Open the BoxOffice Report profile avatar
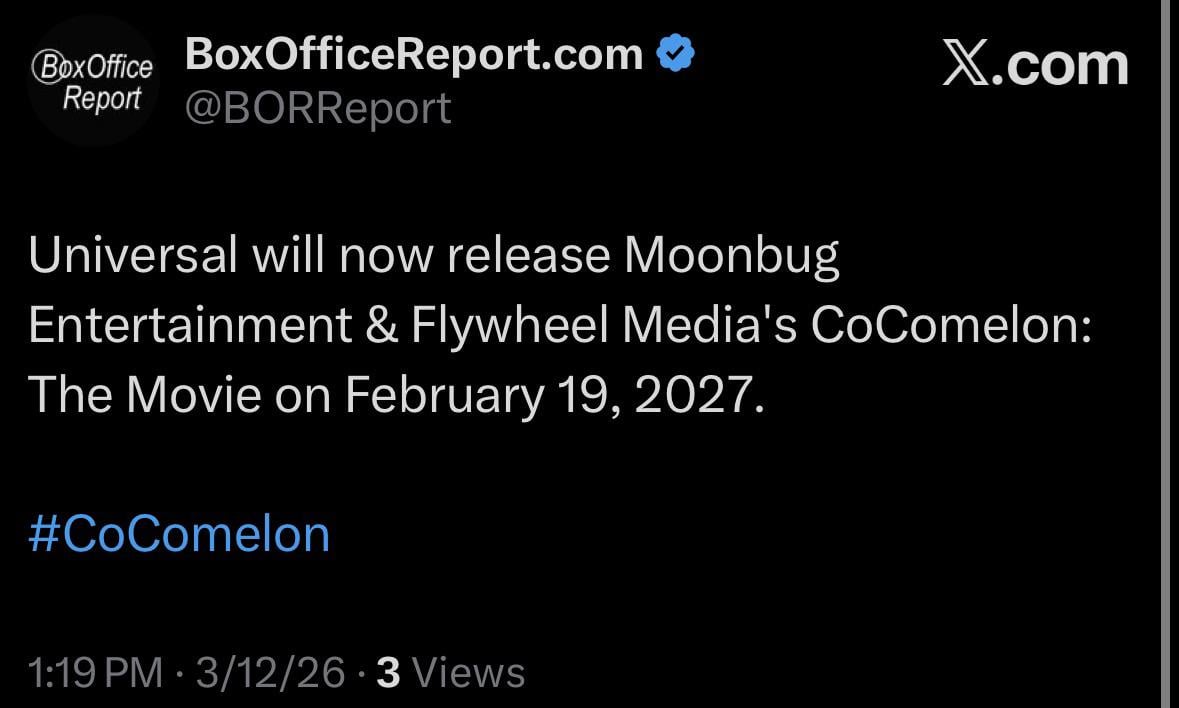The image size is (1179, 708). click(92, 83)
